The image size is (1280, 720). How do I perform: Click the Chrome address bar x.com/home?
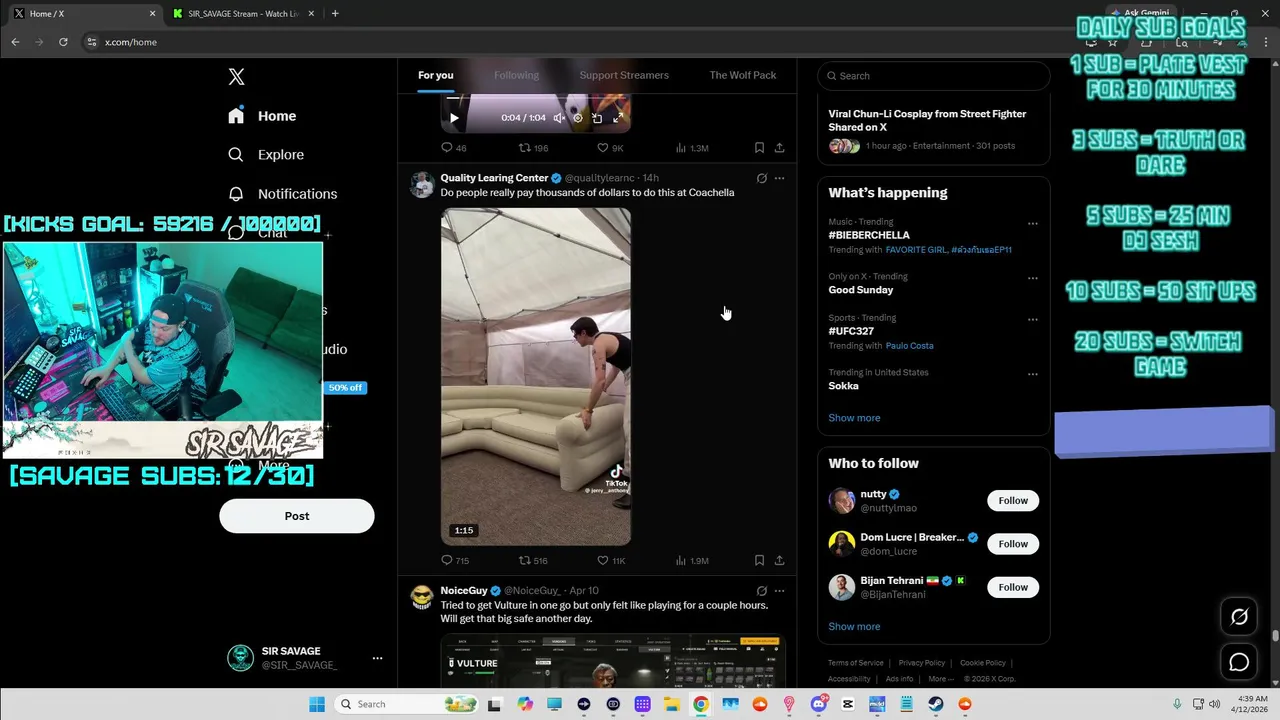click(x=131, y=42)
